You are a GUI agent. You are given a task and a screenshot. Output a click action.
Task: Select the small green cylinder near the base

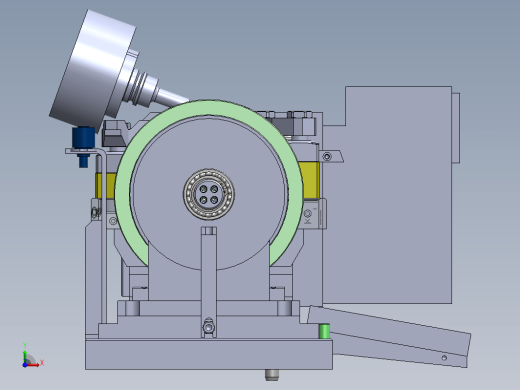coord(324,331)
